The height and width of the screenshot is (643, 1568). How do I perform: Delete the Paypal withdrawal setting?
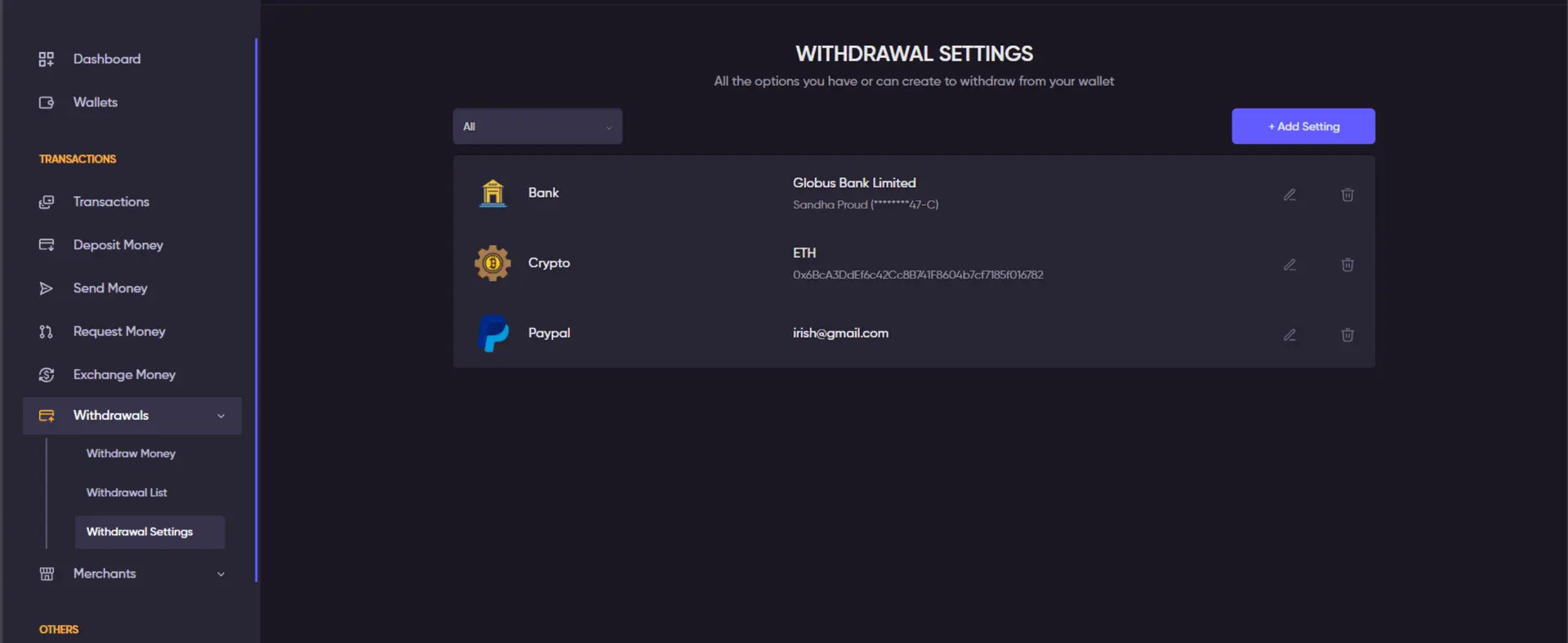pos(1347,335)
